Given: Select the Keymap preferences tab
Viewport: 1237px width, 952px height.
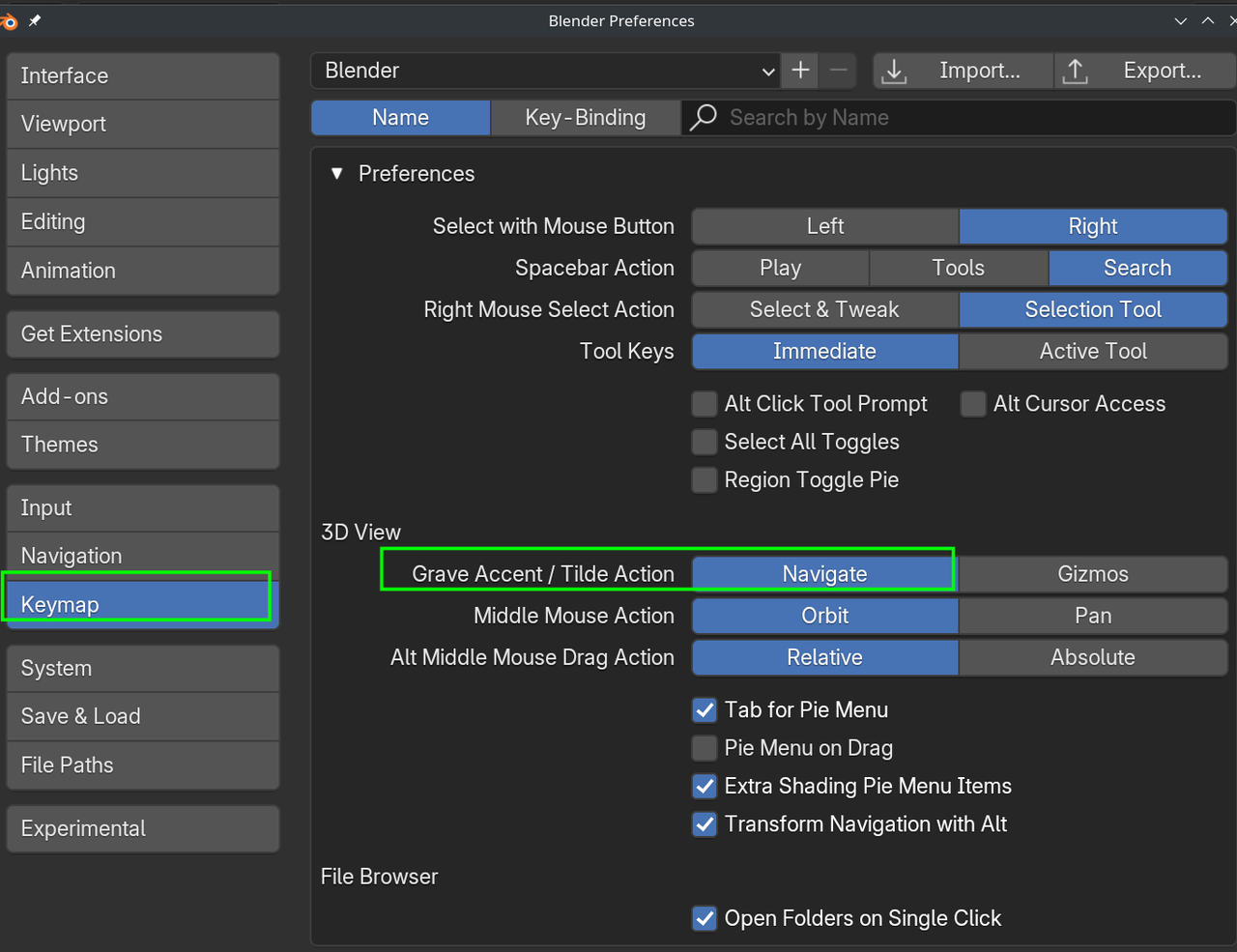Looking at the screenshot, I should [x=143, y=605].
